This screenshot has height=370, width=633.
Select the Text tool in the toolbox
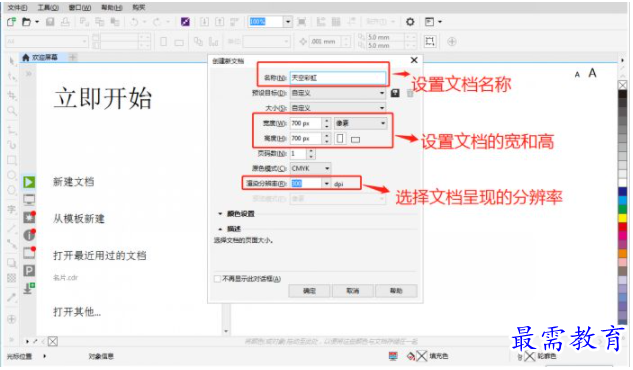point(12,209)
